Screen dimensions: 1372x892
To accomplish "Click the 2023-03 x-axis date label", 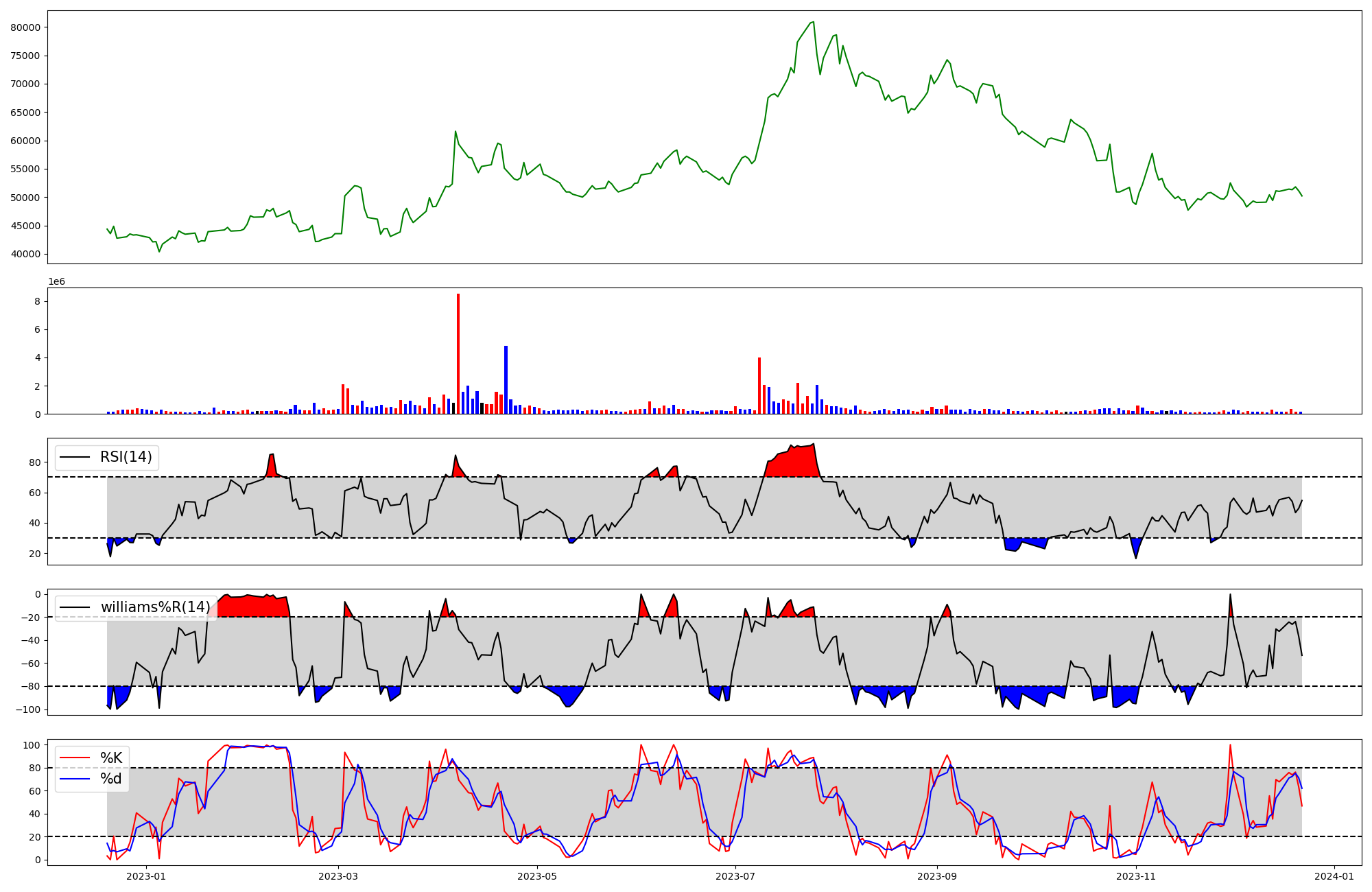I will pos(339,876).
